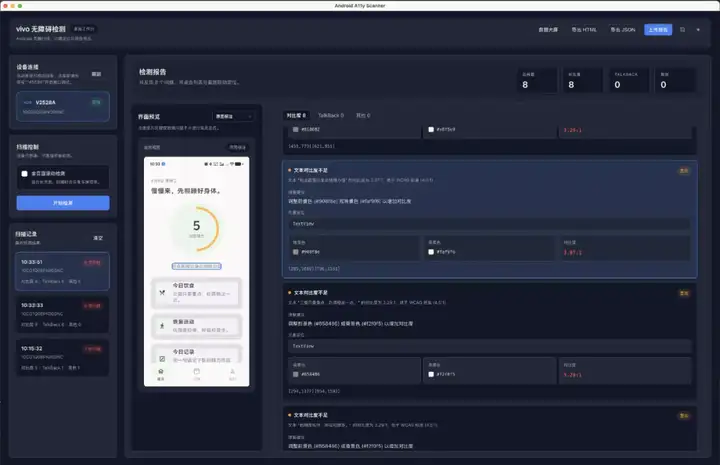Click the 今日记录 checkbox-note icon in preview
Viewport: 720px width, 465px height.
point(162,359)
